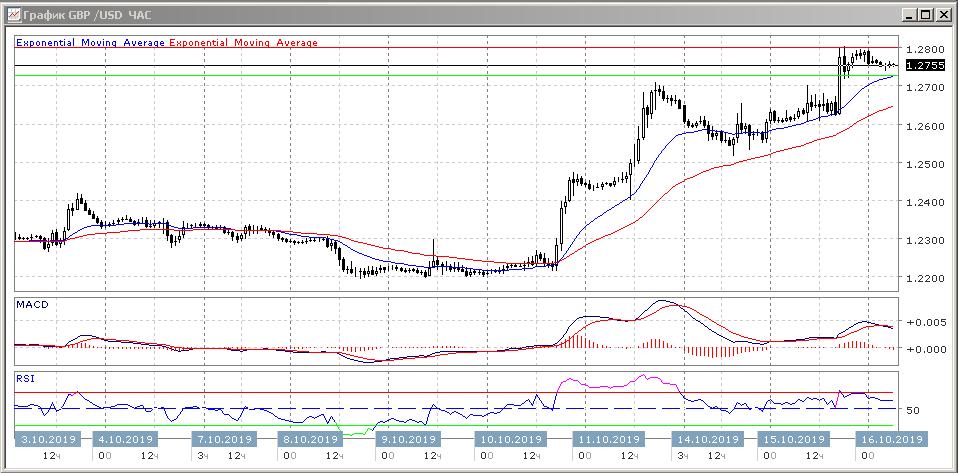Click the 1.2600 price axis label

coord(926,126)
